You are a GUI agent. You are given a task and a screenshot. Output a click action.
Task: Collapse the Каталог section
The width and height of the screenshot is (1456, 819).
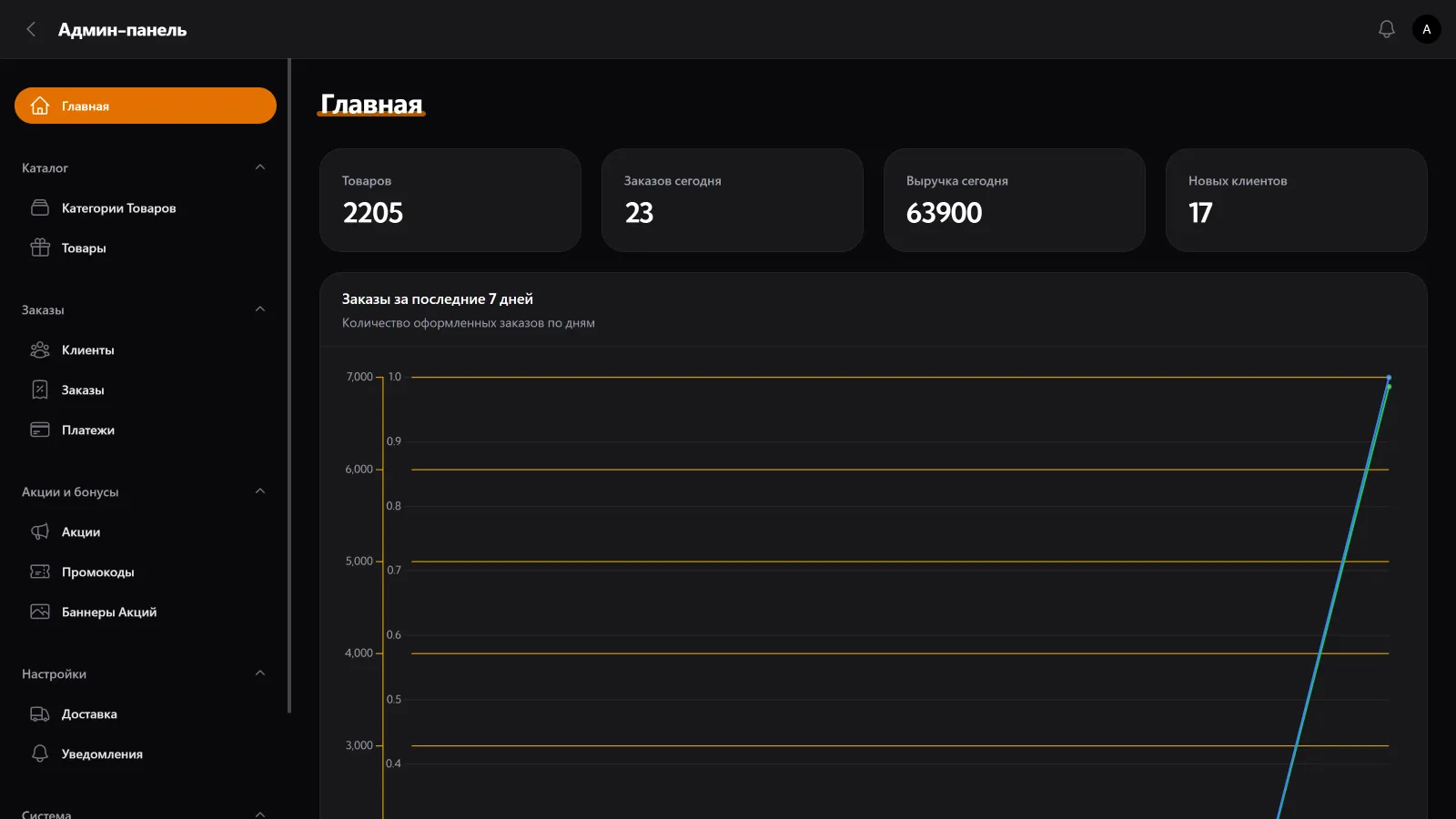(x=260, y=167)
